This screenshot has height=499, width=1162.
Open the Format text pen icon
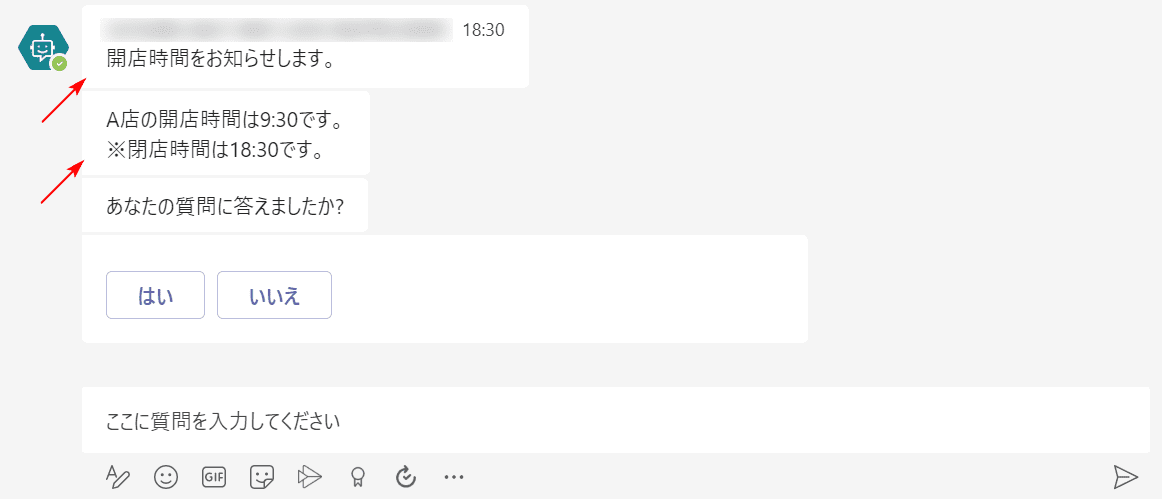coord(118,477)
